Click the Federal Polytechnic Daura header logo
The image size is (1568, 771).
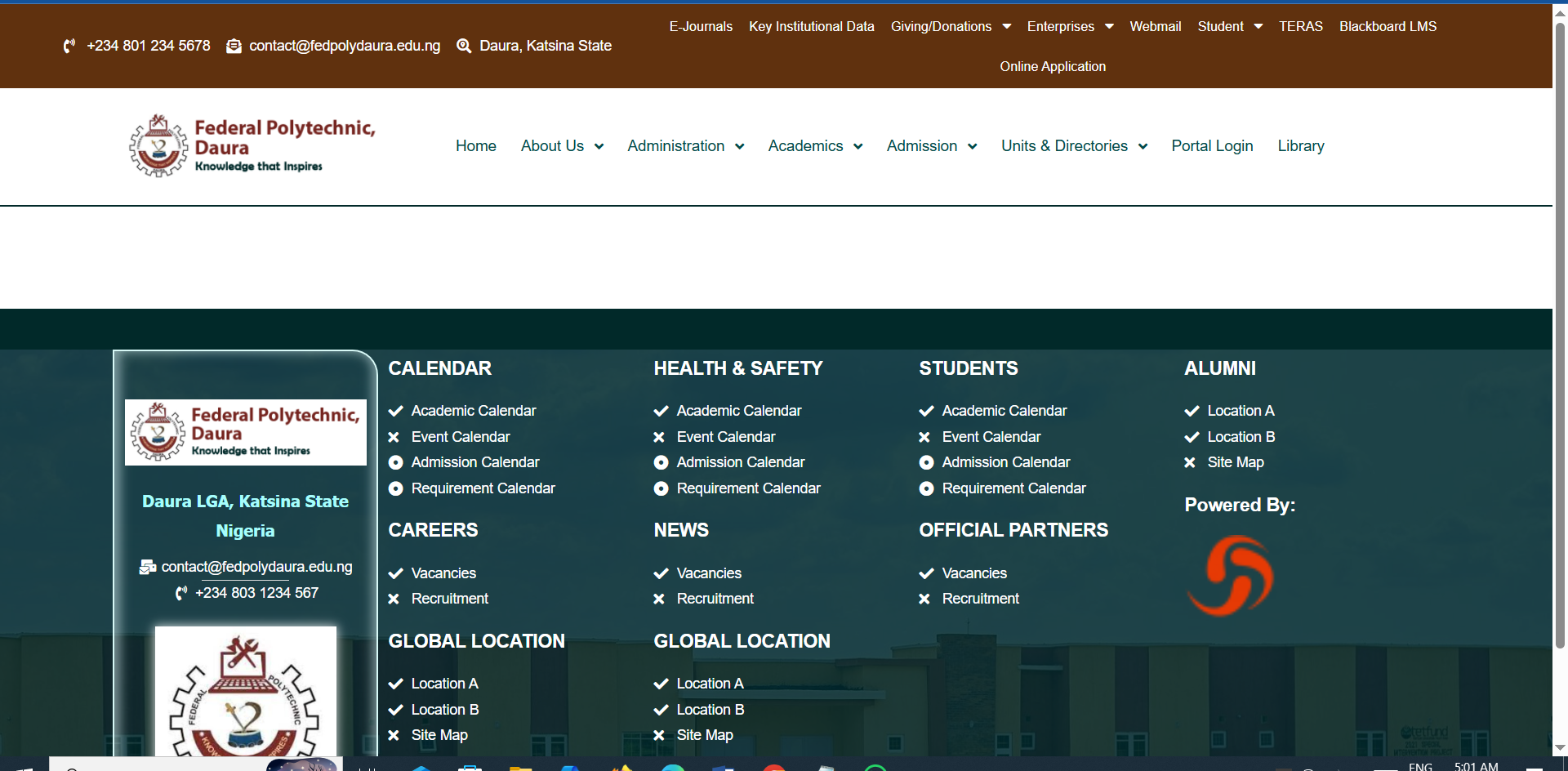252,146
